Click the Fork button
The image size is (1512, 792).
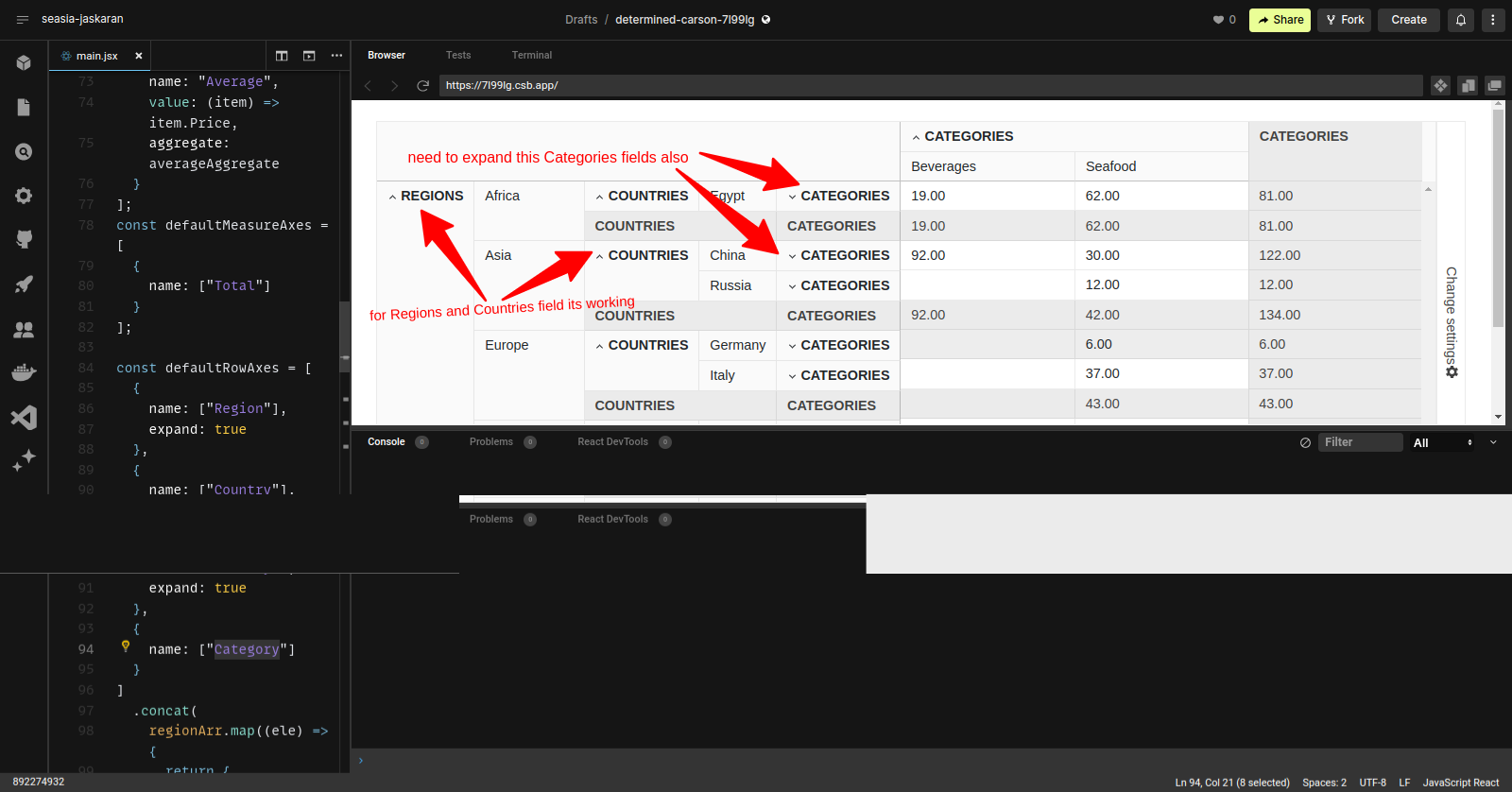[1345, 20]
